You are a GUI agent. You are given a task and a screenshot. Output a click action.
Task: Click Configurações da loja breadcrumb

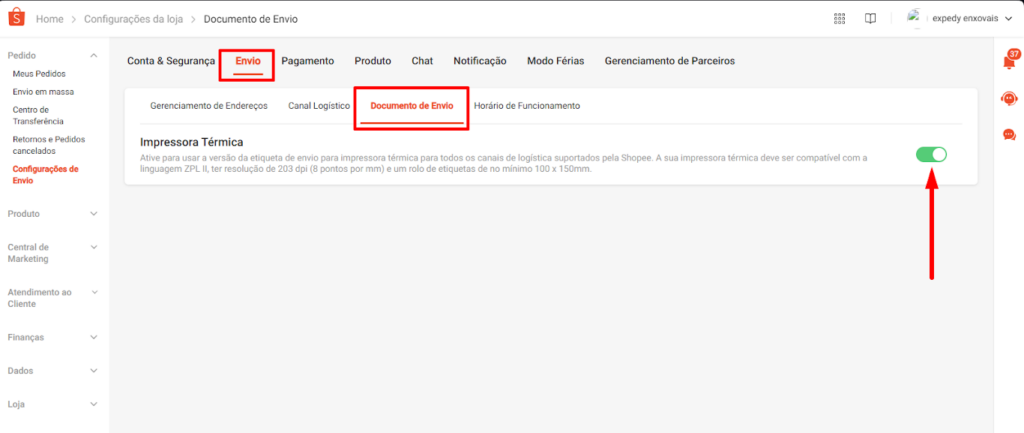click(138, 19)
